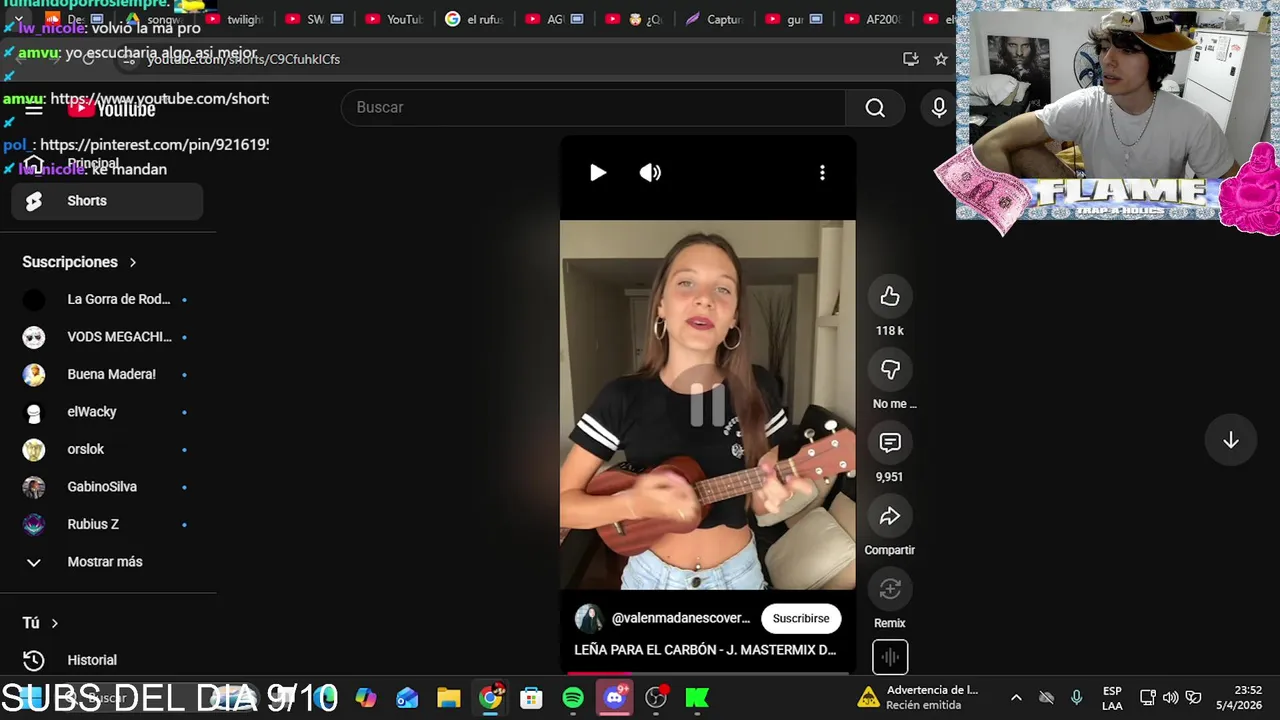Click the search magnifier button

coord(875,108)
